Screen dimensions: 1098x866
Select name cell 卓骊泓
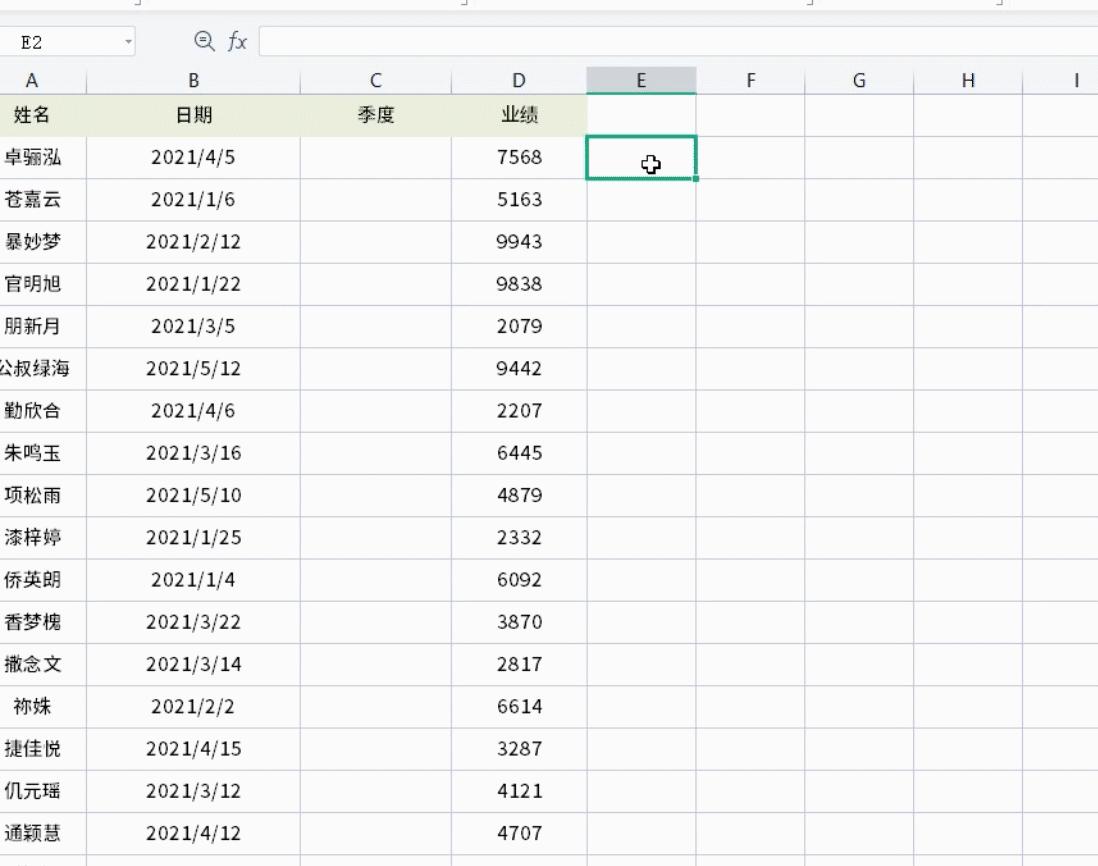(42, 158)
